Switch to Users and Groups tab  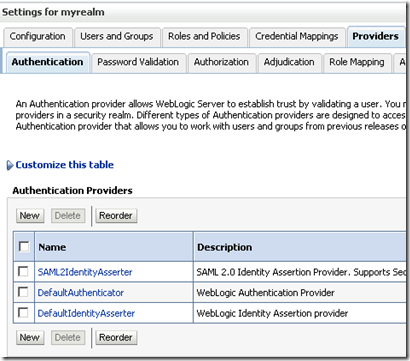[x=117, y=36]
